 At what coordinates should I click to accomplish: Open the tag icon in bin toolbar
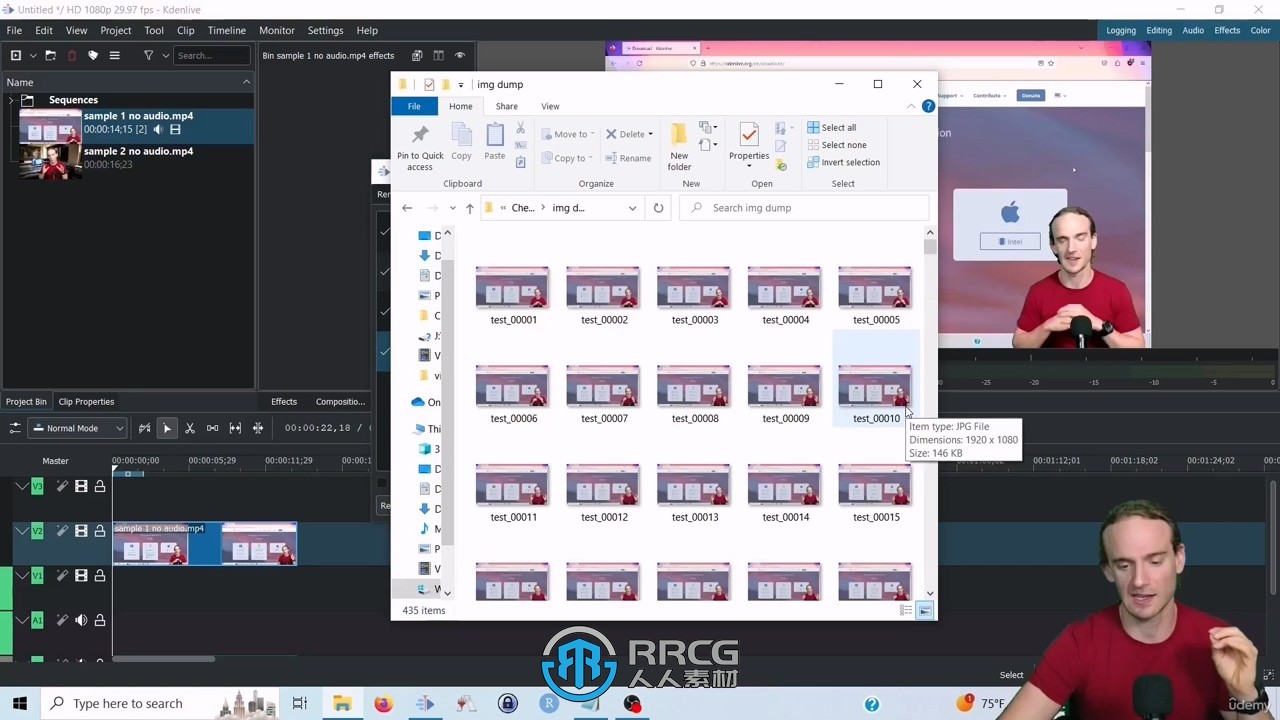pos(93,55)
